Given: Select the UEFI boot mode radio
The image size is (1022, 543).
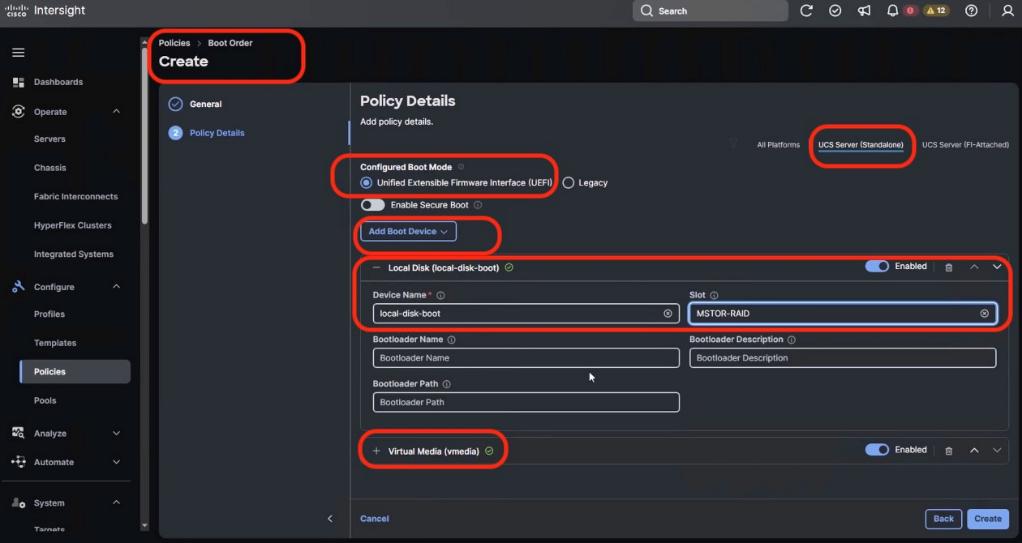Looking at the screenshot, I should click(366, 183).
